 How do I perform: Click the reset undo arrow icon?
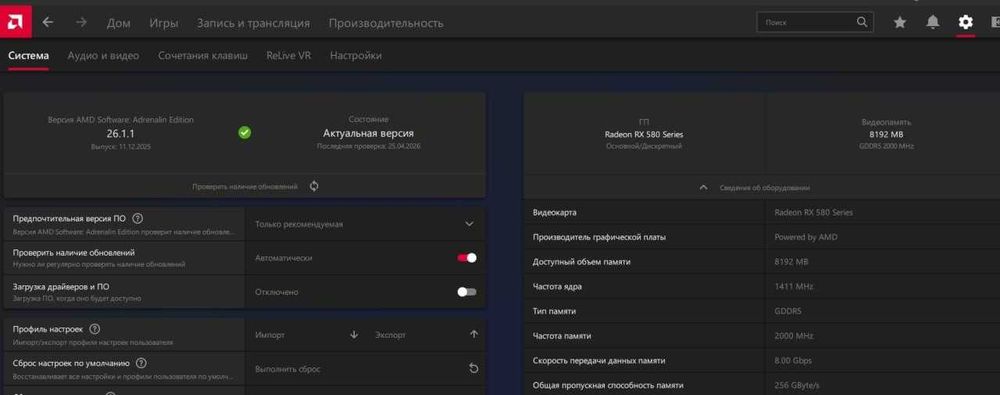[x=473, y=368]
